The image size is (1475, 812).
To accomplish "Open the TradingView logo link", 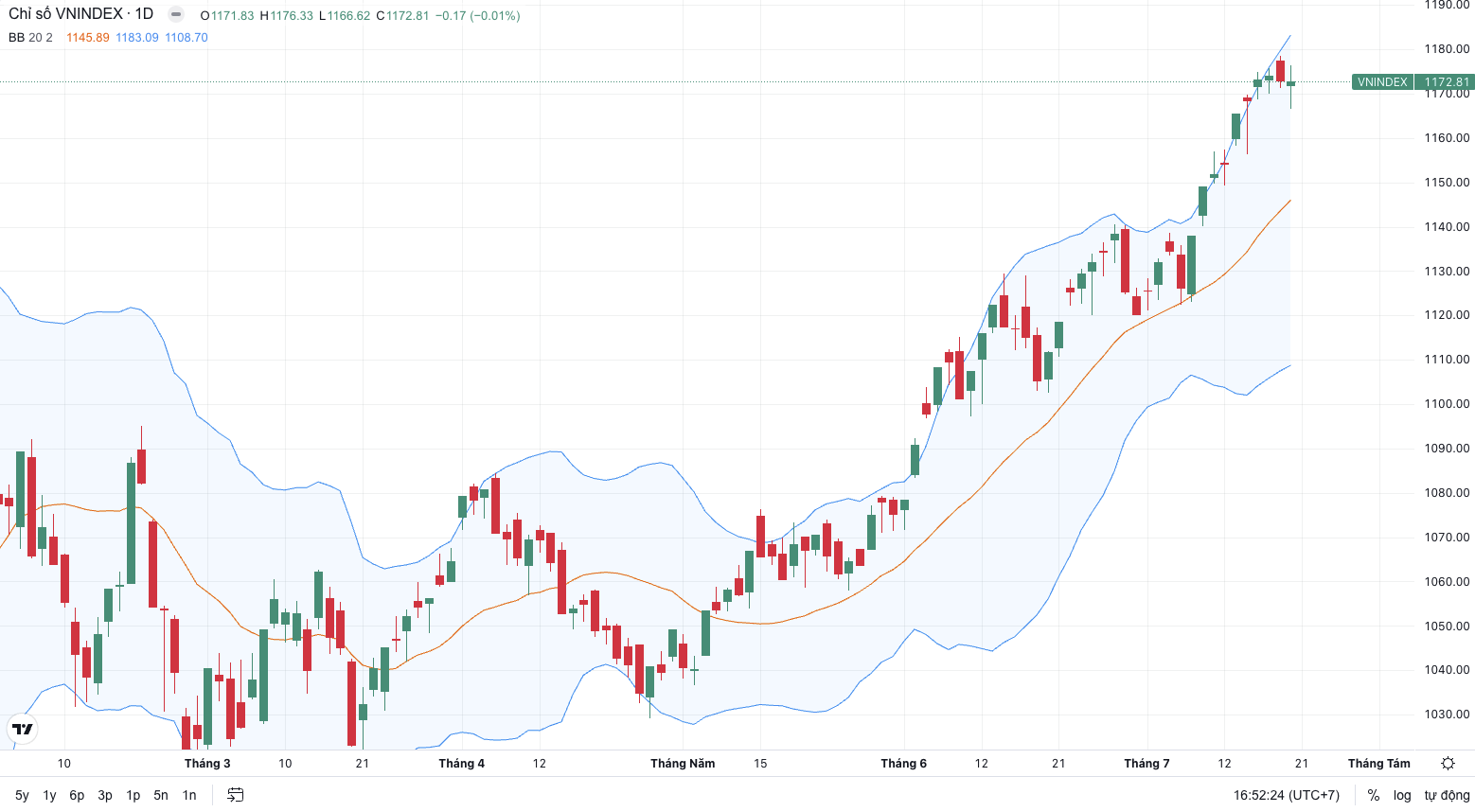I will point(23,729).
